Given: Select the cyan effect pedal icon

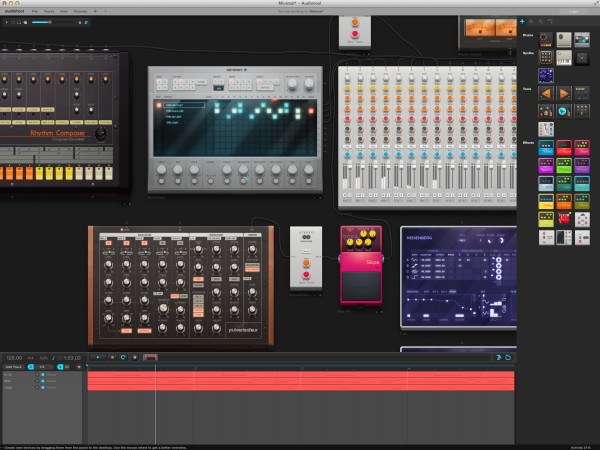Looking at the screenshot, I should pos(582,184).
